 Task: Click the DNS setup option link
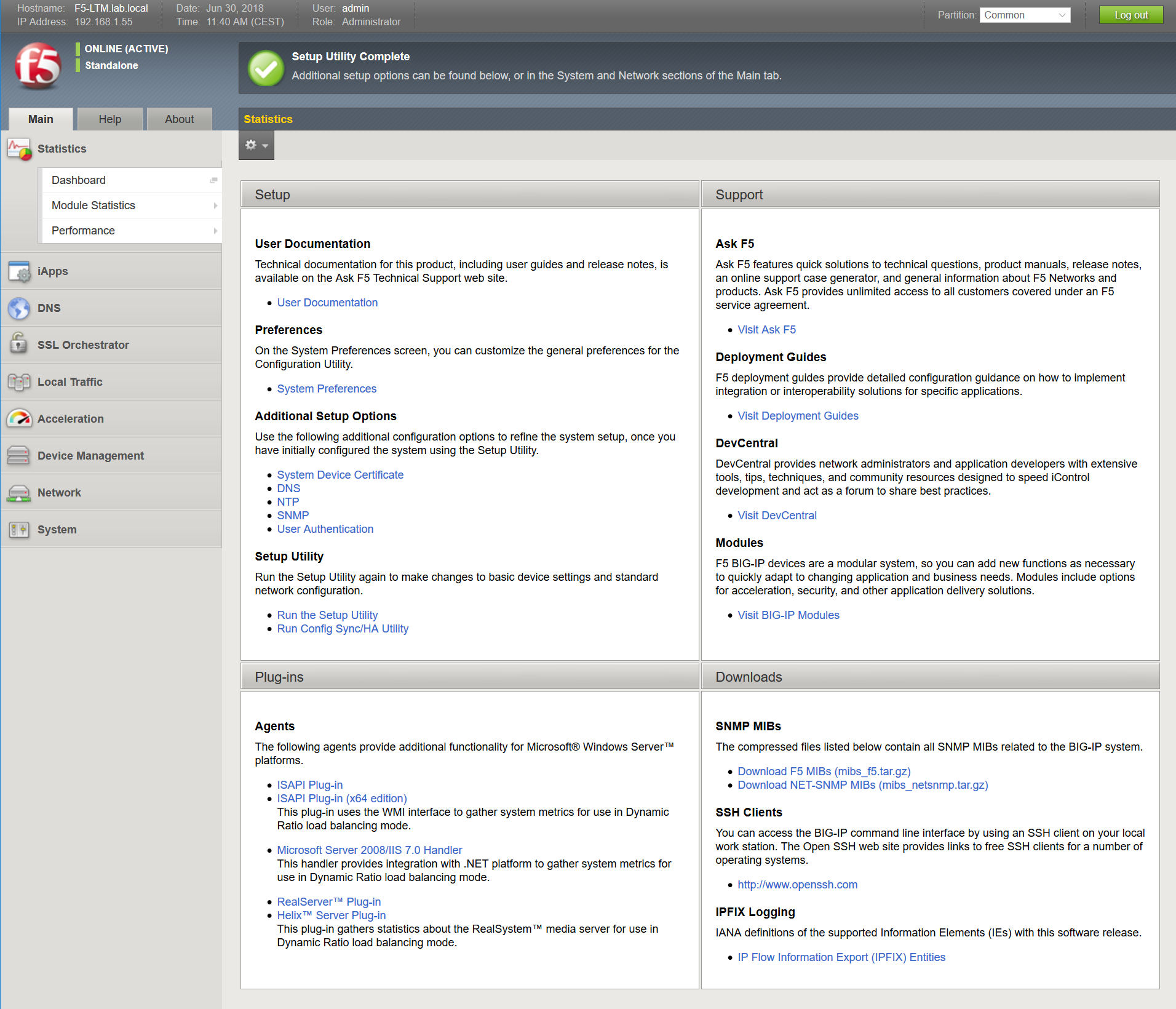pos(288,489)
